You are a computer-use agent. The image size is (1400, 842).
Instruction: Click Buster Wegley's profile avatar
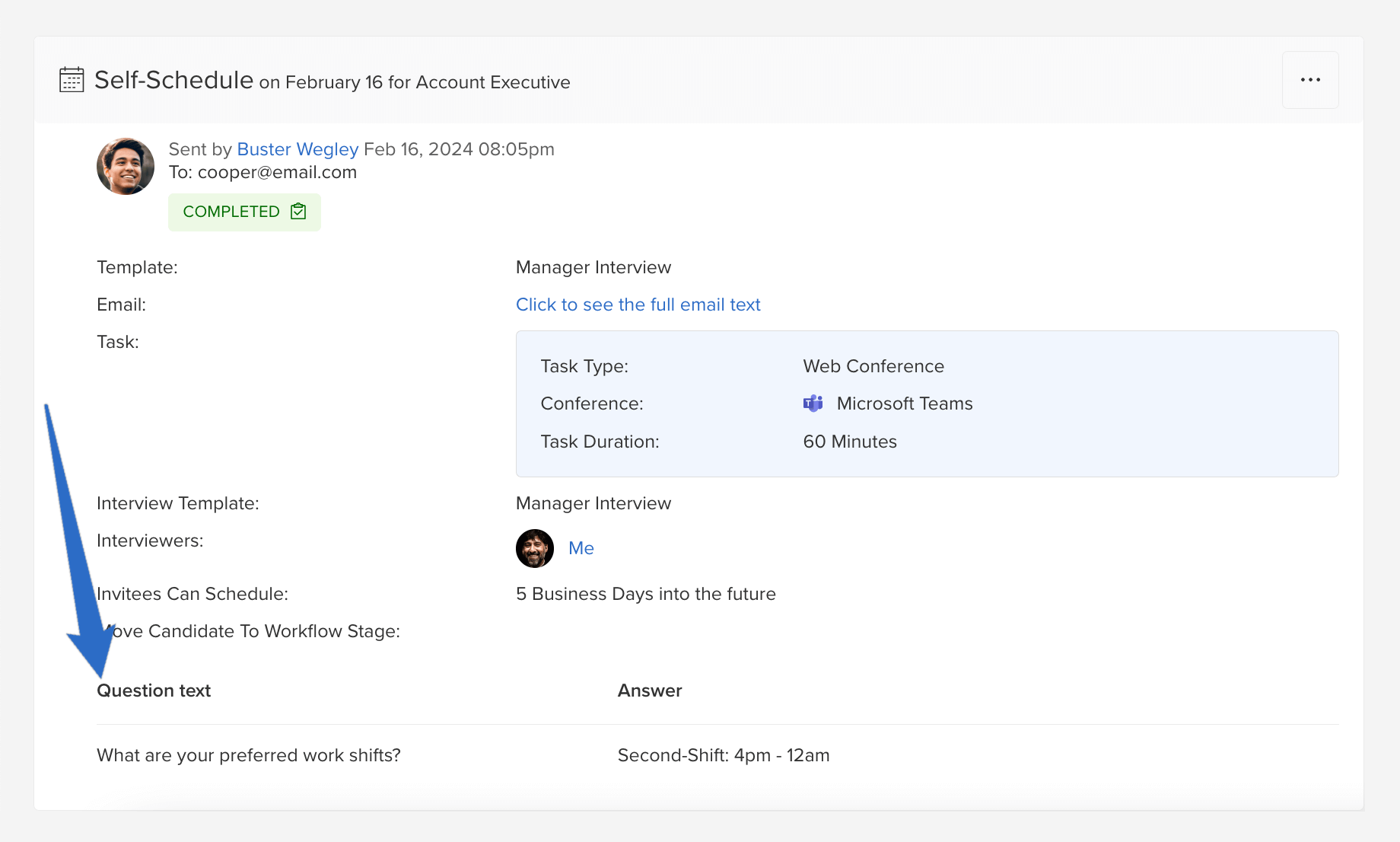click(125, 166)
